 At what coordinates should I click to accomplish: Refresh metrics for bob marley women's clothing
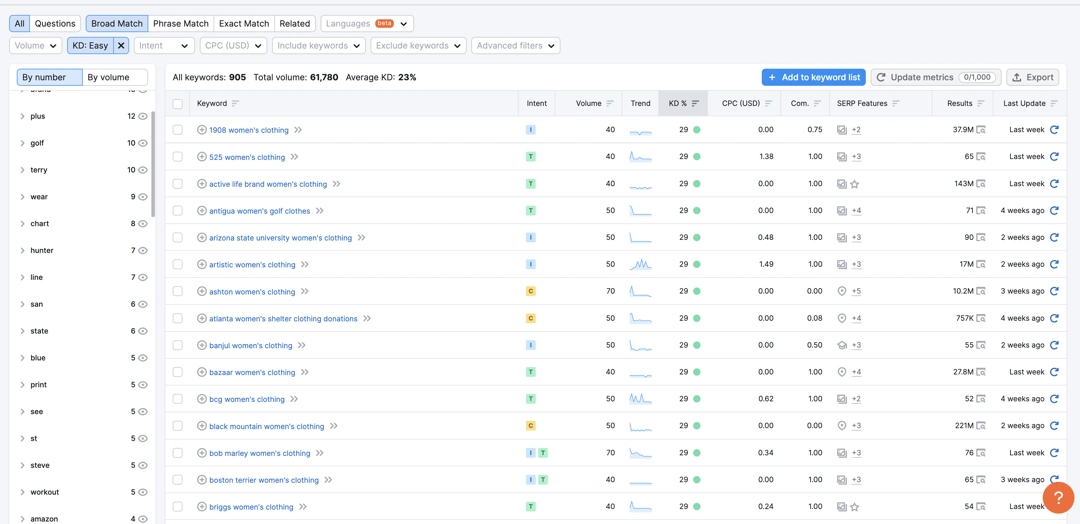(x=1053, y=452)
